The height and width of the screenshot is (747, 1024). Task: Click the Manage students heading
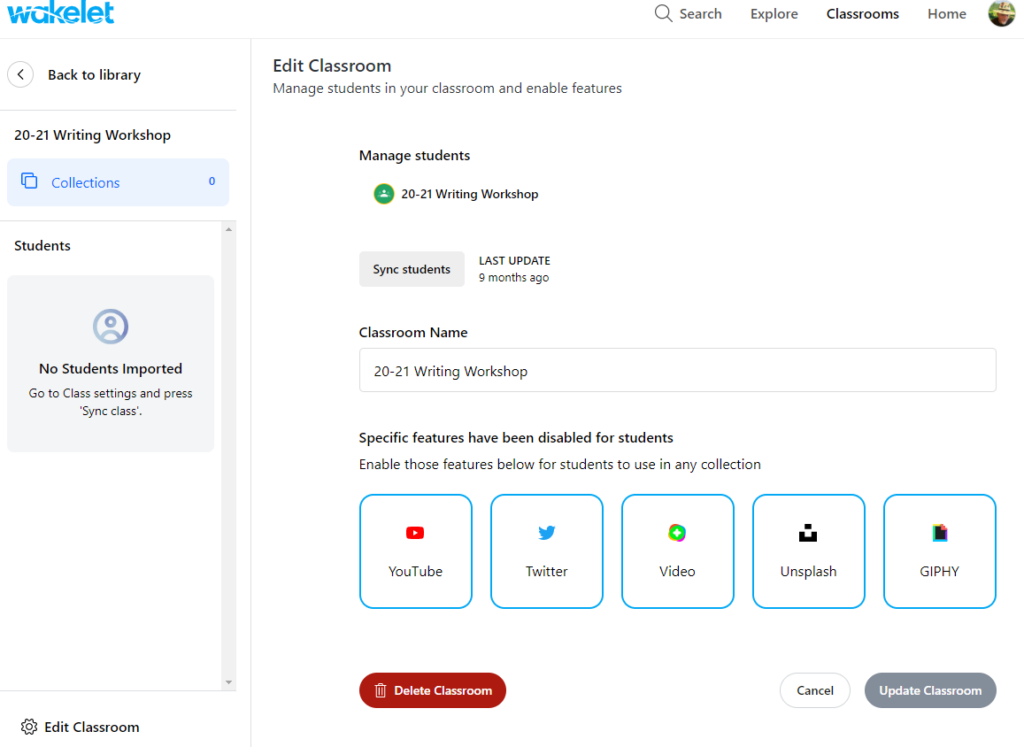point(415,155)
